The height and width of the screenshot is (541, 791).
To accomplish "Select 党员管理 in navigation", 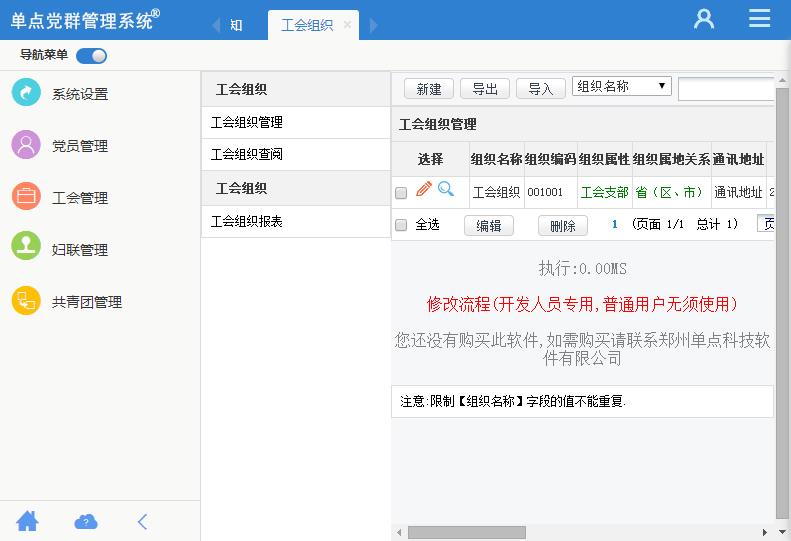I will (x=80, y=146).
